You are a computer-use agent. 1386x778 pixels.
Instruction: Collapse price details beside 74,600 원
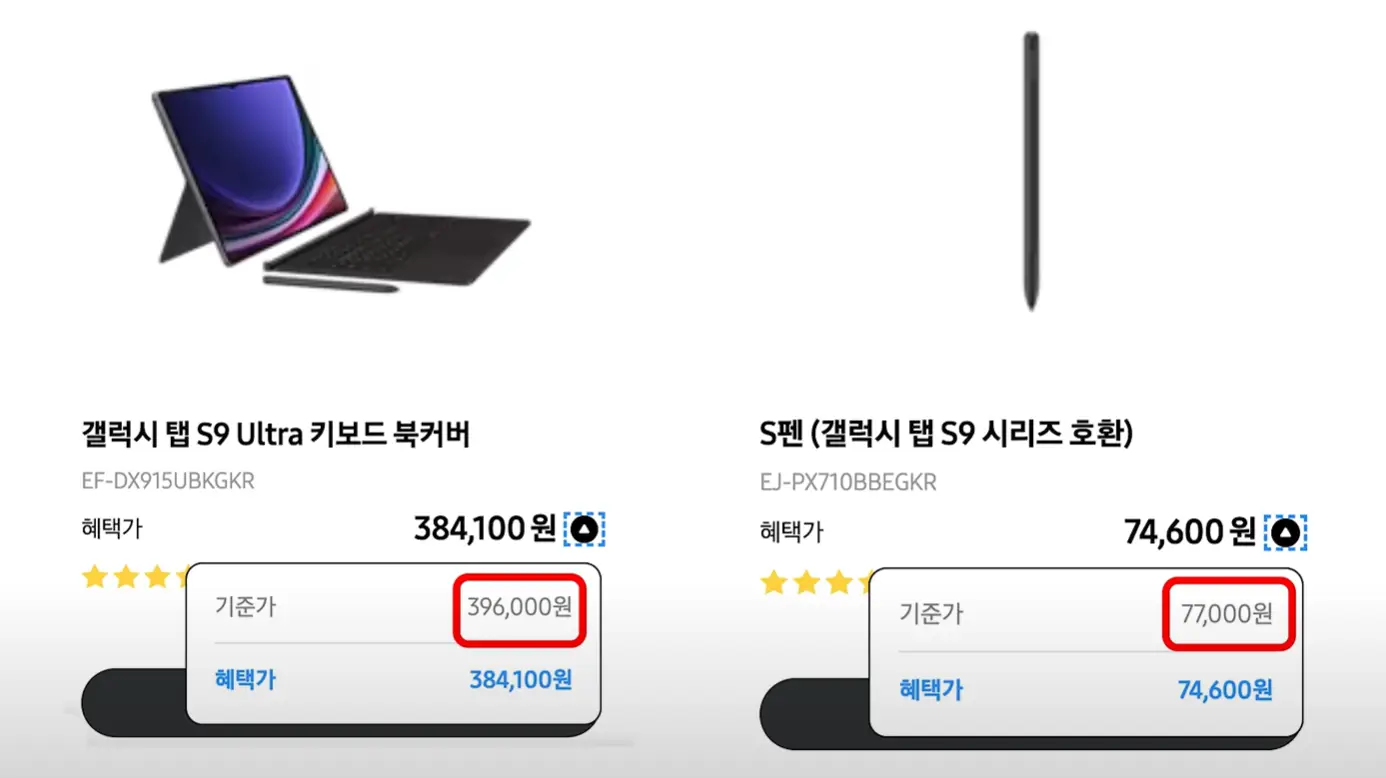[1287, 532]
